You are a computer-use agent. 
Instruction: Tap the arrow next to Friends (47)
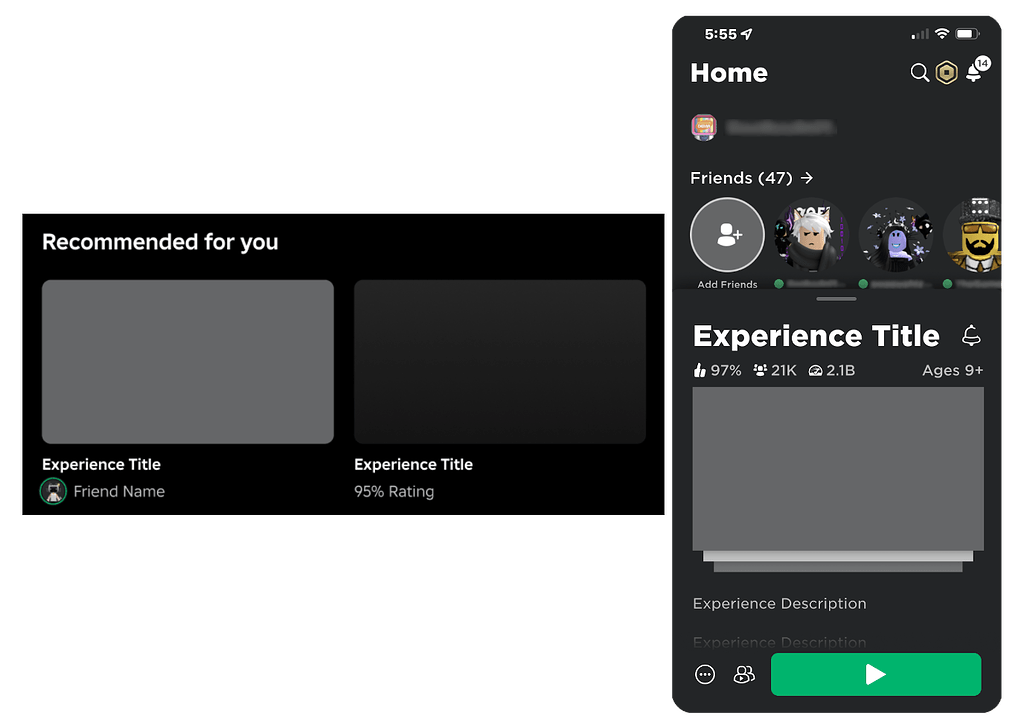pyautogui.click(x=807, y=178)
